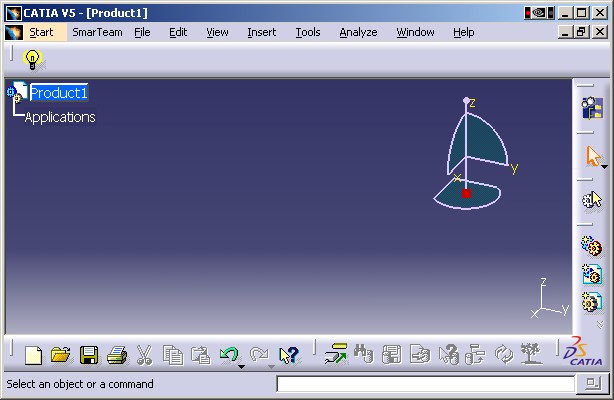Create a new document with the New icon
Image resolution: width=614 pixels, height=400 pixels.
pos(33,355)
